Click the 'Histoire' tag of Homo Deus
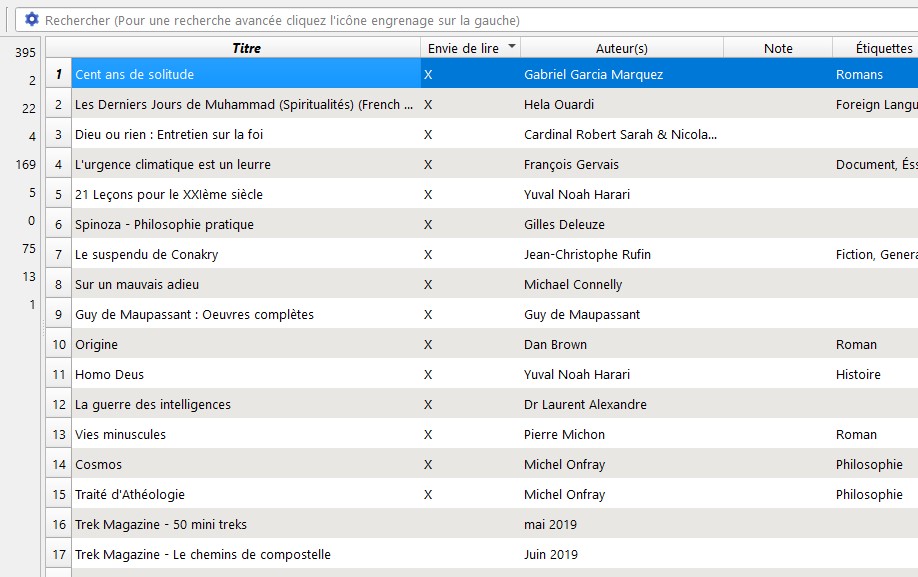Screen dimensions: 918x577 (x=858, y=375)
